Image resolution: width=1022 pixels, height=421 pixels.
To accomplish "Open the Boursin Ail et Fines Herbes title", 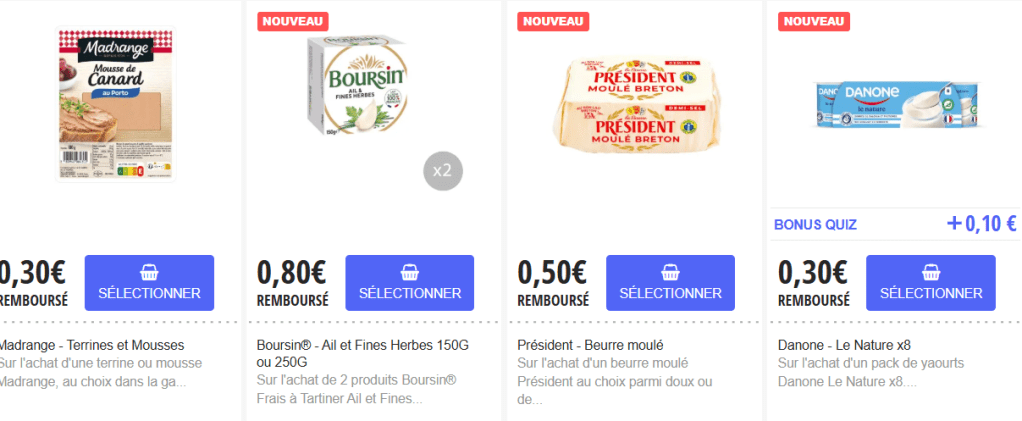I will (361, 353).
